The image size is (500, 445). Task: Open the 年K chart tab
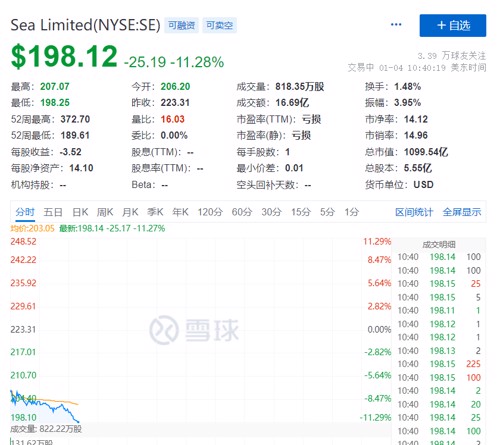[180, 212]
